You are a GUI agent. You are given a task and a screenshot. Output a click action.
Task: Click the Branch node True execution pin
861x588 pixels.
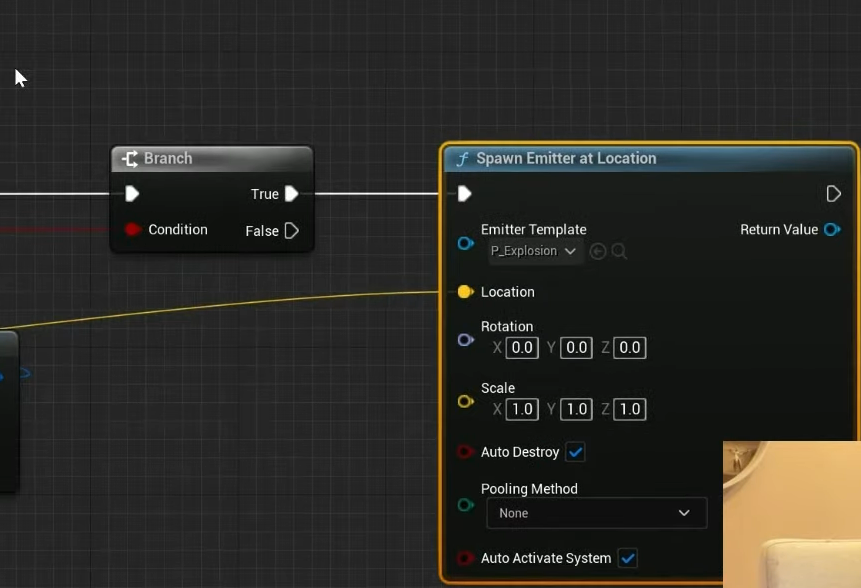[x=291, y=194]
